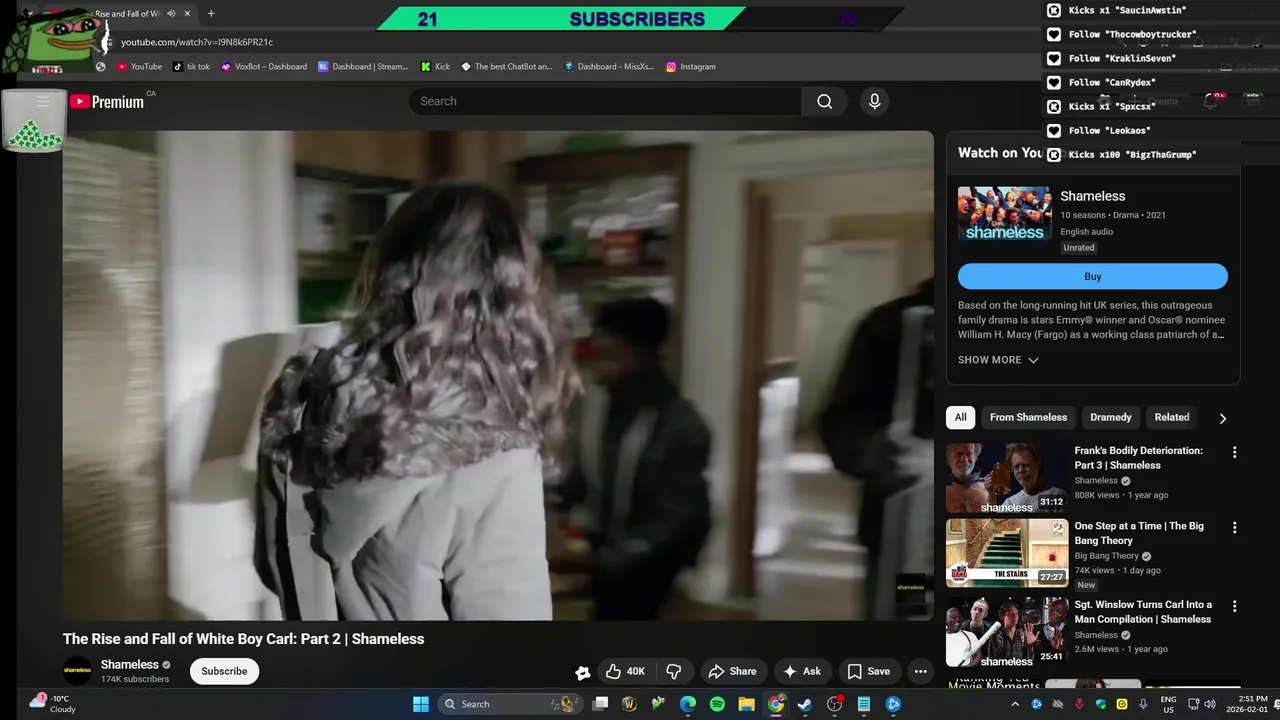Select the All filter chip
Screen dimensions: 1280x720
(960, 417)
